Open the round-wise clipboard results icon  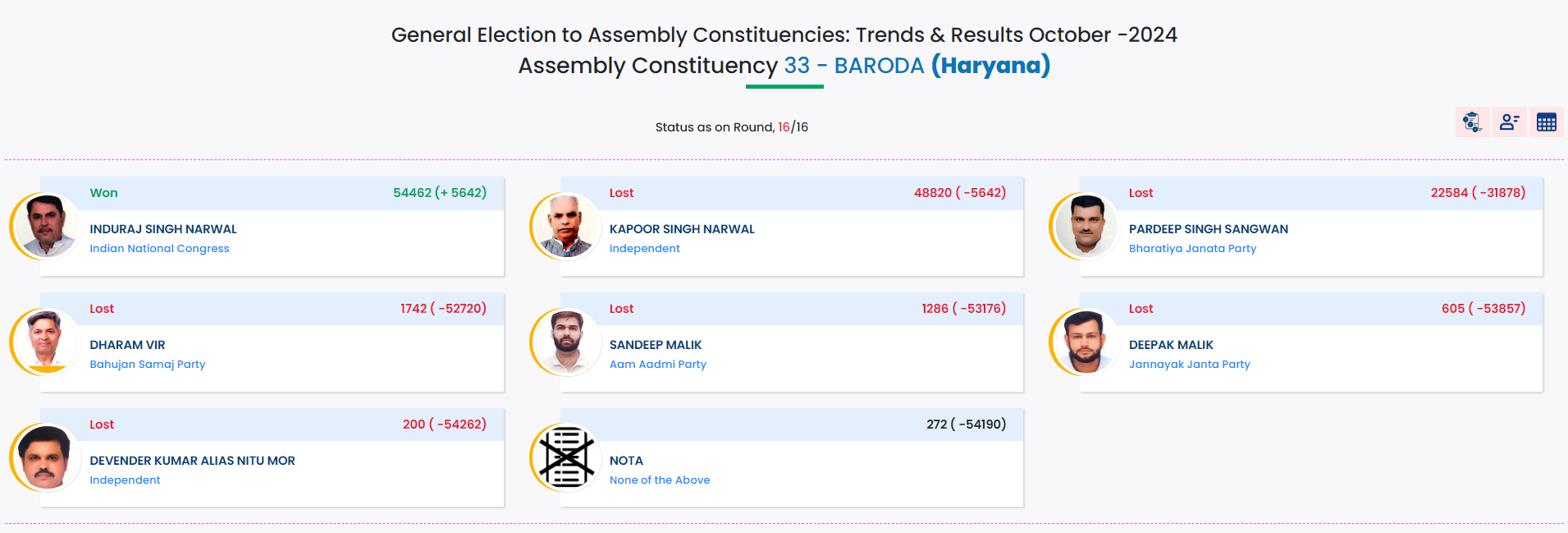[x=1472, y=122]
